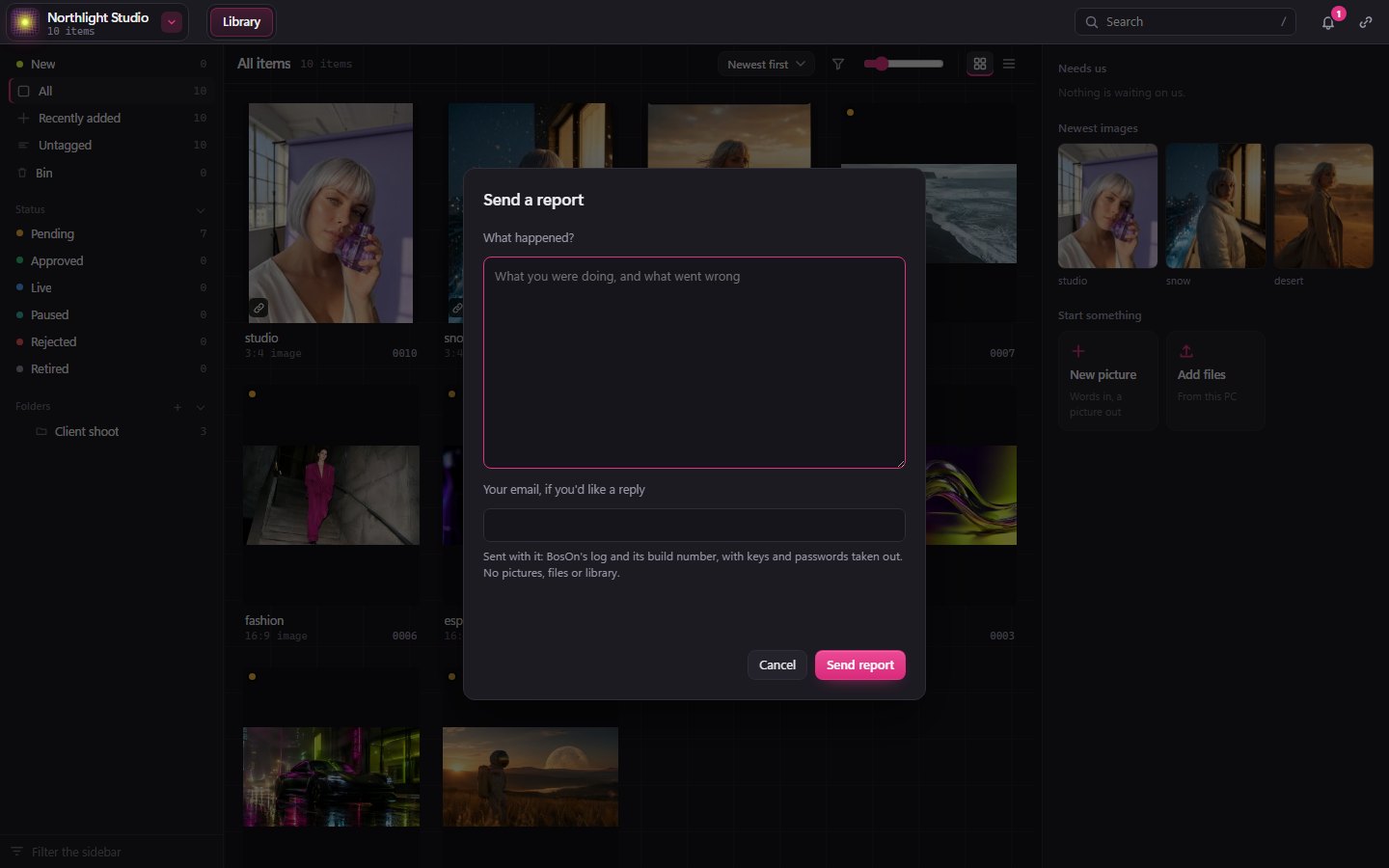
Task: Click the Cancel button
Action: (777, 665)
